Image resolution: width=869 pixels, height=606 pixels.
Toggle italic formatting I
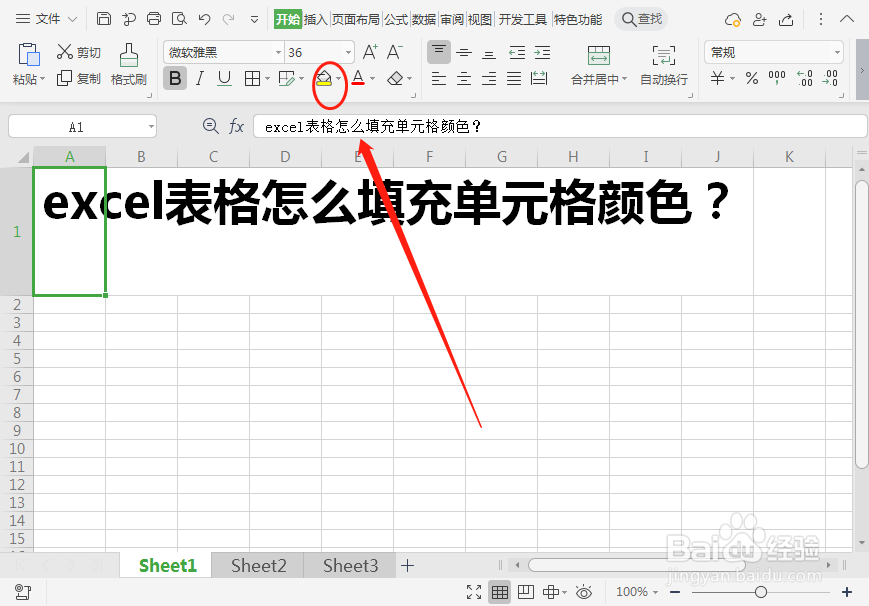[200, 79]
